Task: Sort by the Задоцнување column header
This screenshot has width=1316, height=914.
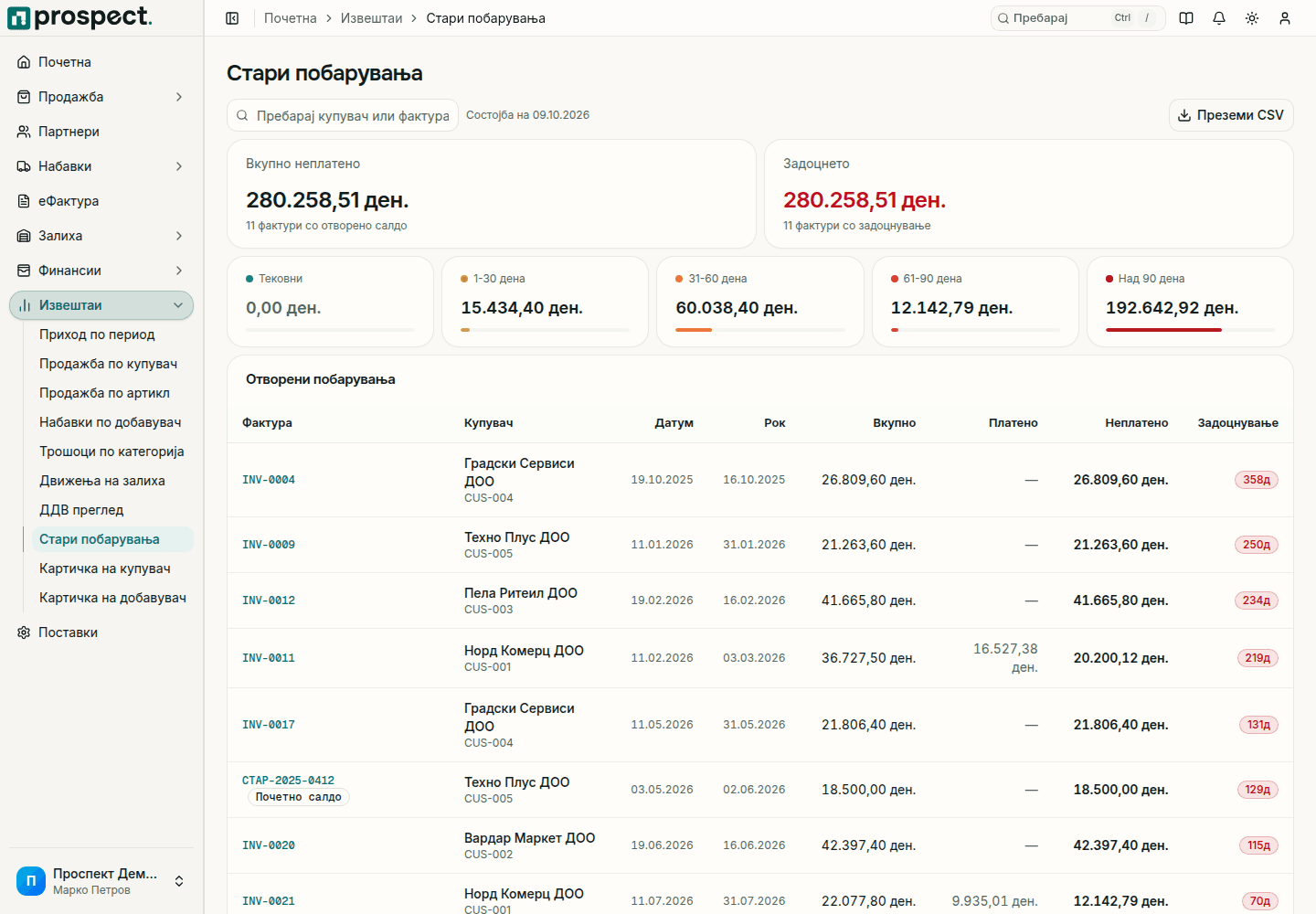Action: click(1237, 423)
